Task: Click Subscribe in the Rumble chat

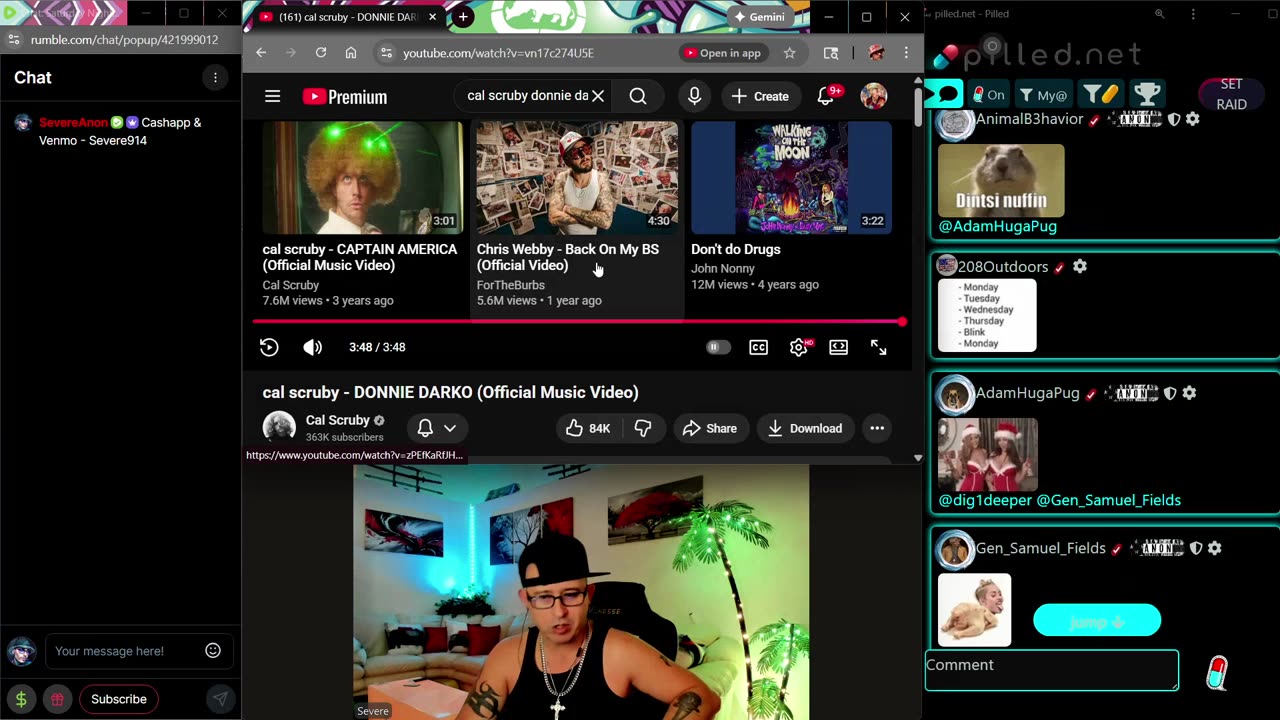Action: [x=119, y=699]
